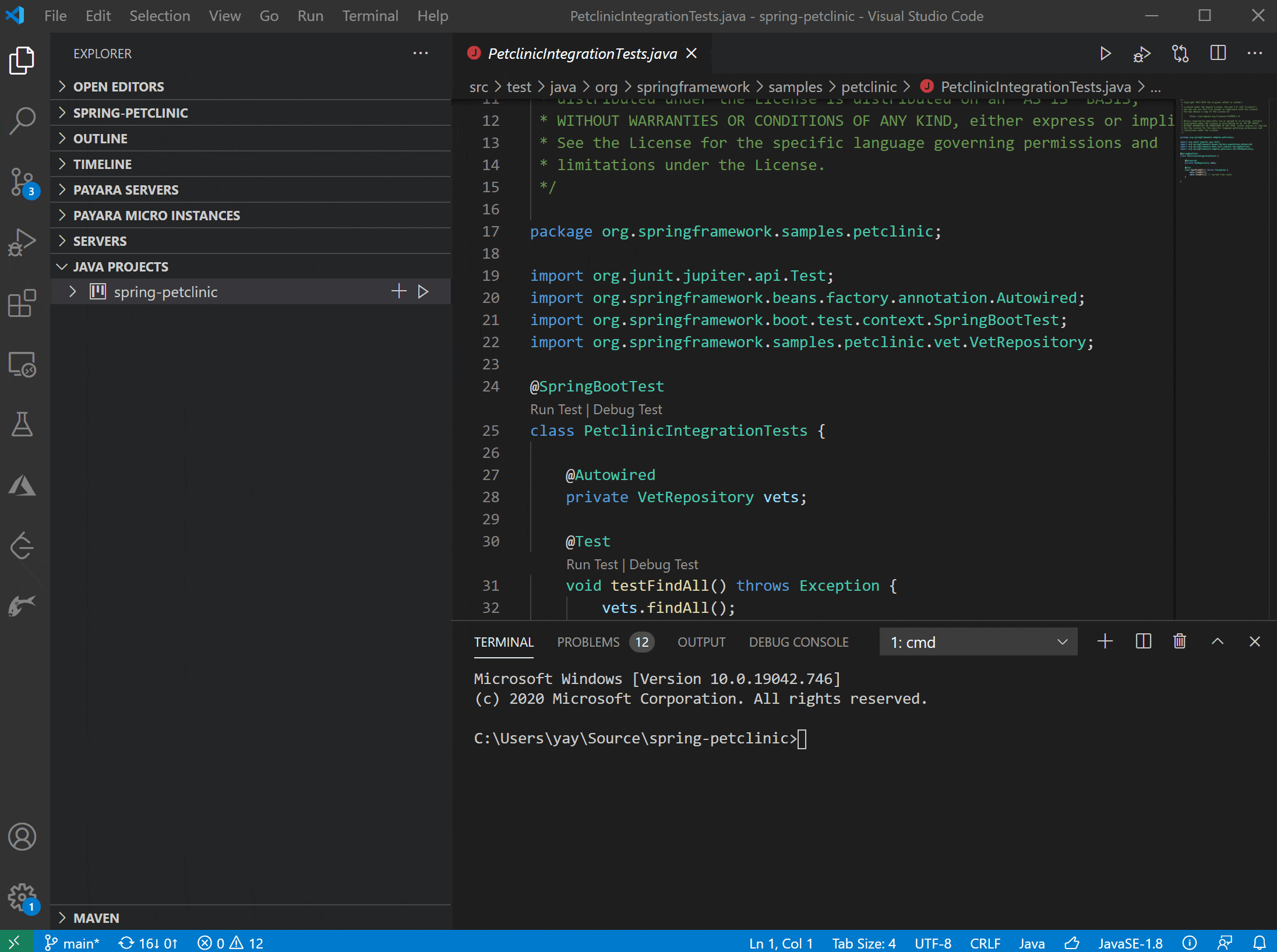The width and height of the screenshot is (1277, 952).
Task: Click Run Test above testFindAll method
Action: [x=592, y=565]
